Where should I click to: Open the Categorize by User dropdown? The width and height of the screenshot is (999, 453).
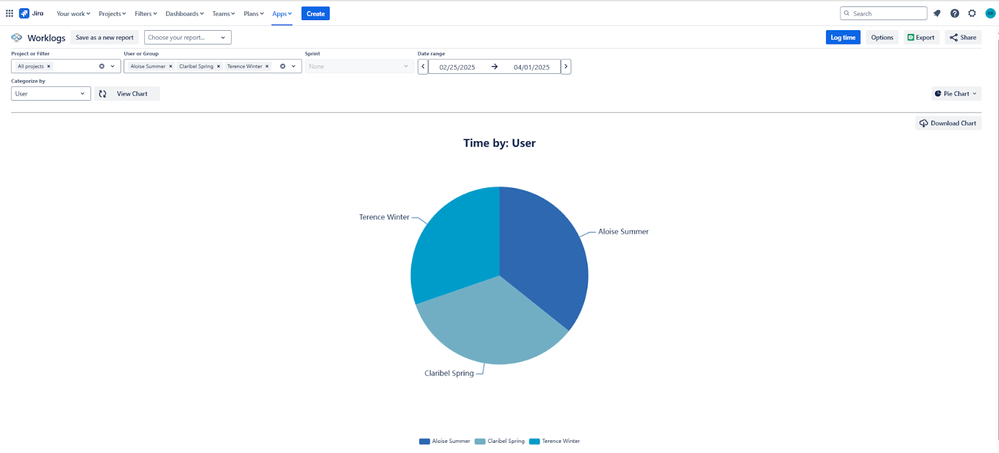(51, 94)
